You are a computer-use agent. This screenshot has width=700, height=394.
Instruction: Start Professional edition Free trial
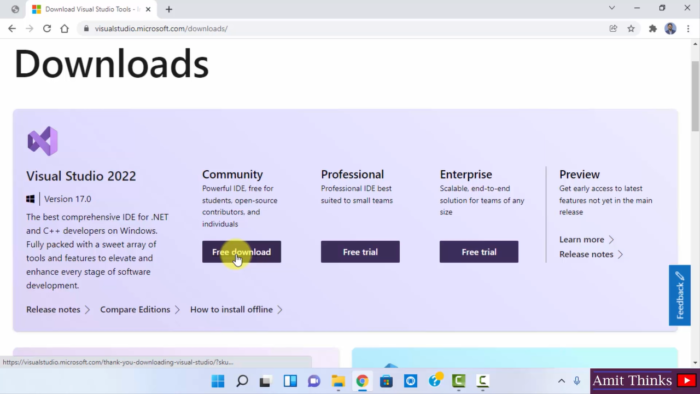point(360,252)
